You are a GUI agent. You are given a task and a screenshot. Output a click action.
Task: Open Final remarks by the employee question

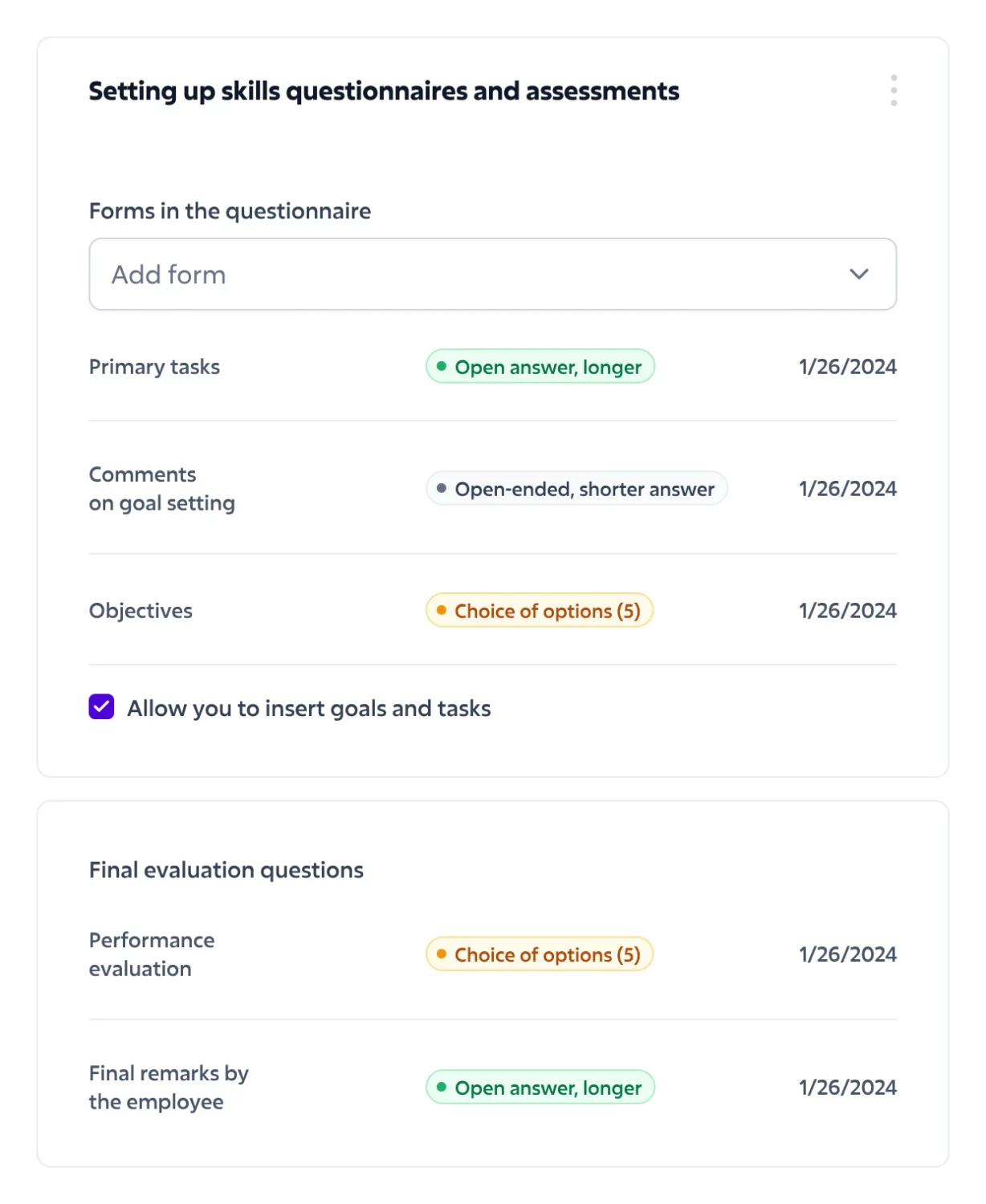point(169,1088)
